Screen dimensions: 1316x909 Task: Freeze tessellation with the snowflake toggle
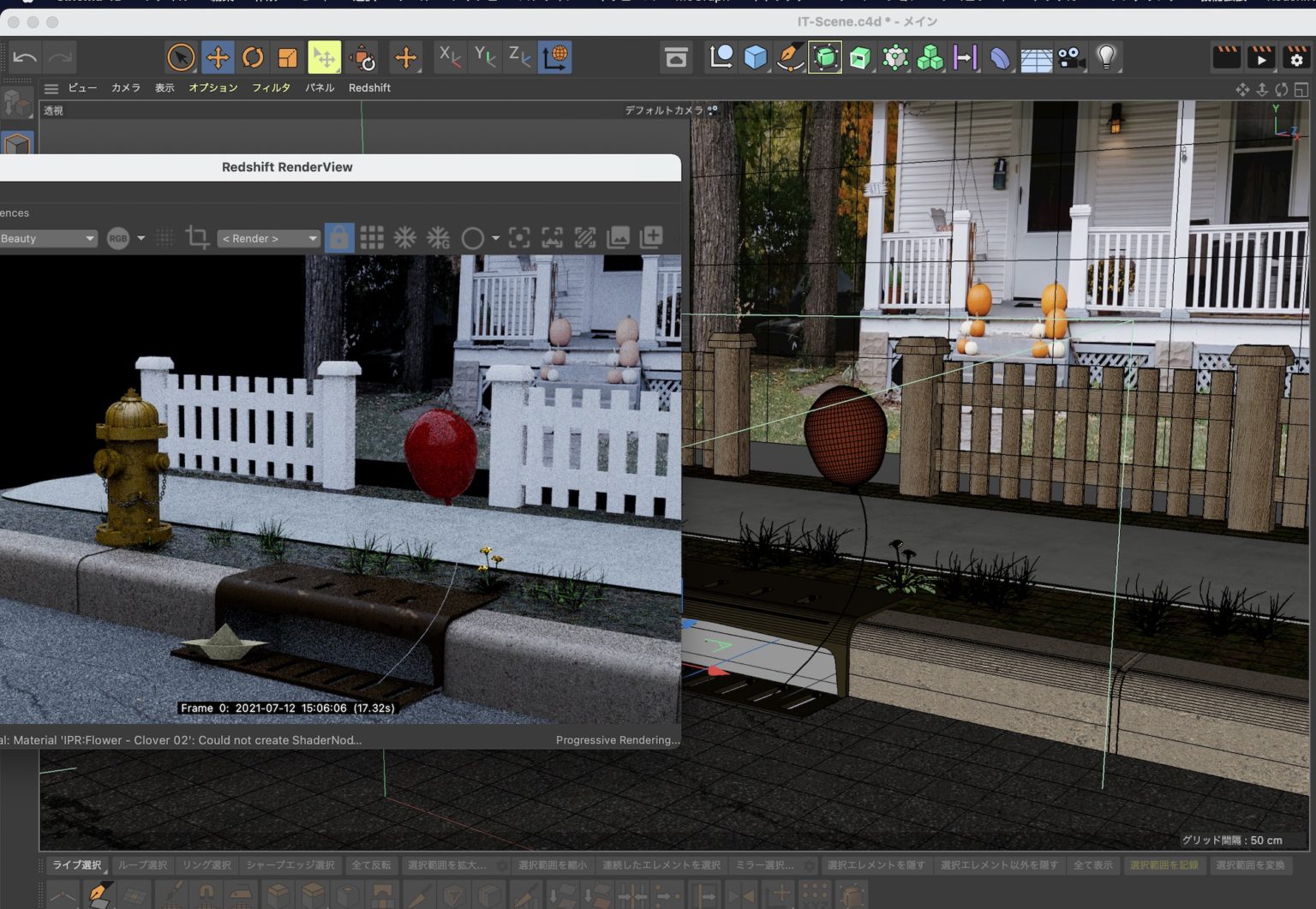click(x=405, y=237)
